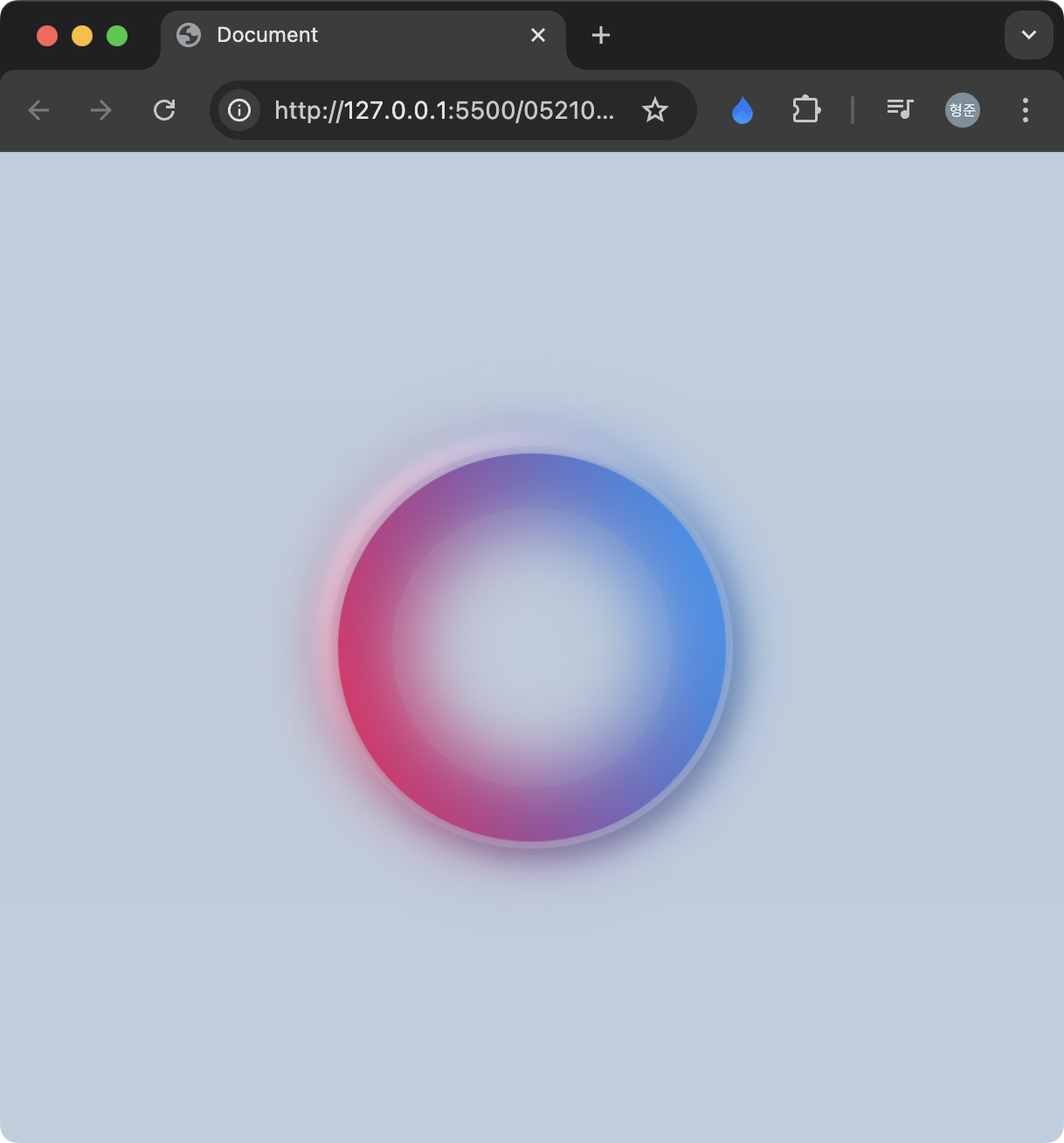1064x1143 pixels.
Task: Open a new tab
Action: tap(601, 35)
